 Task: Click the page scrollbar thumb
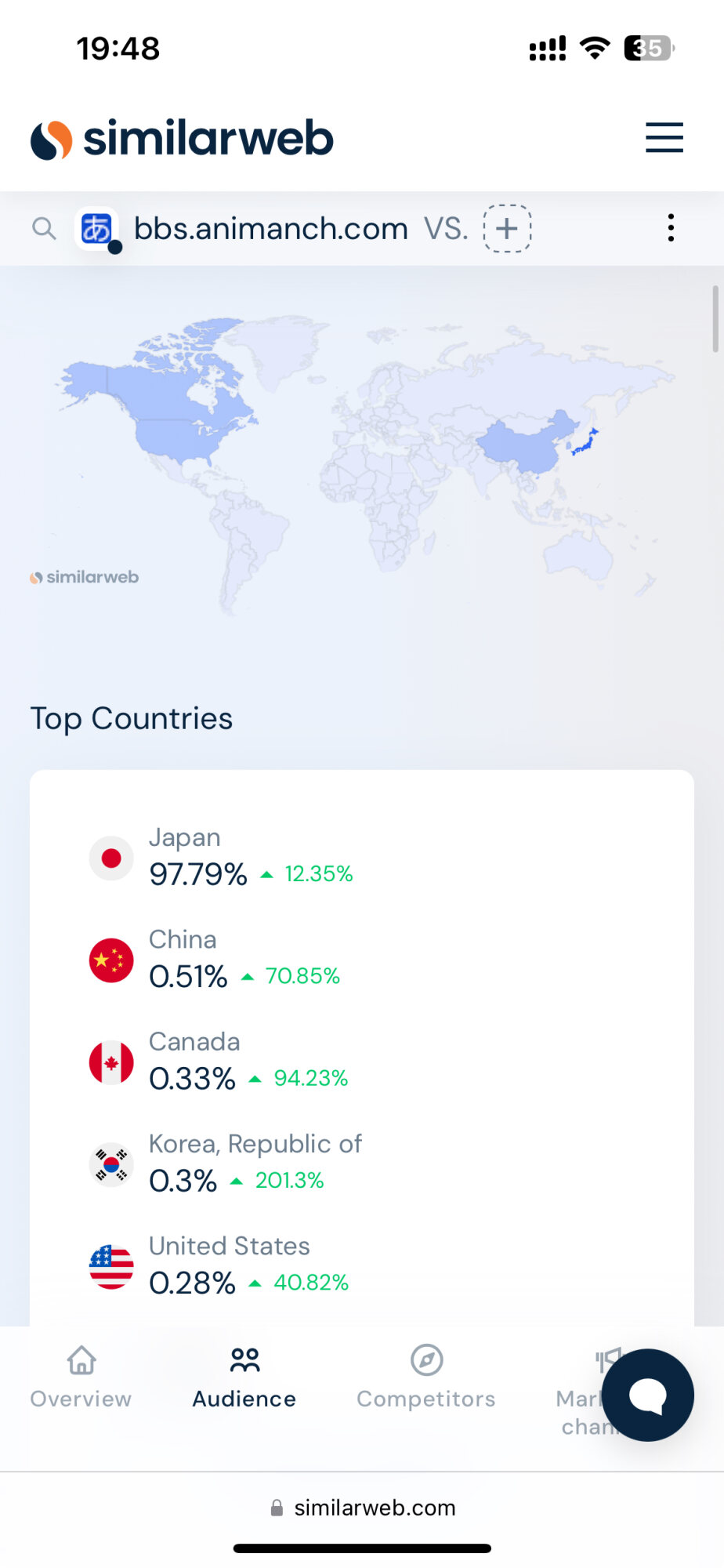pos(715,319)
